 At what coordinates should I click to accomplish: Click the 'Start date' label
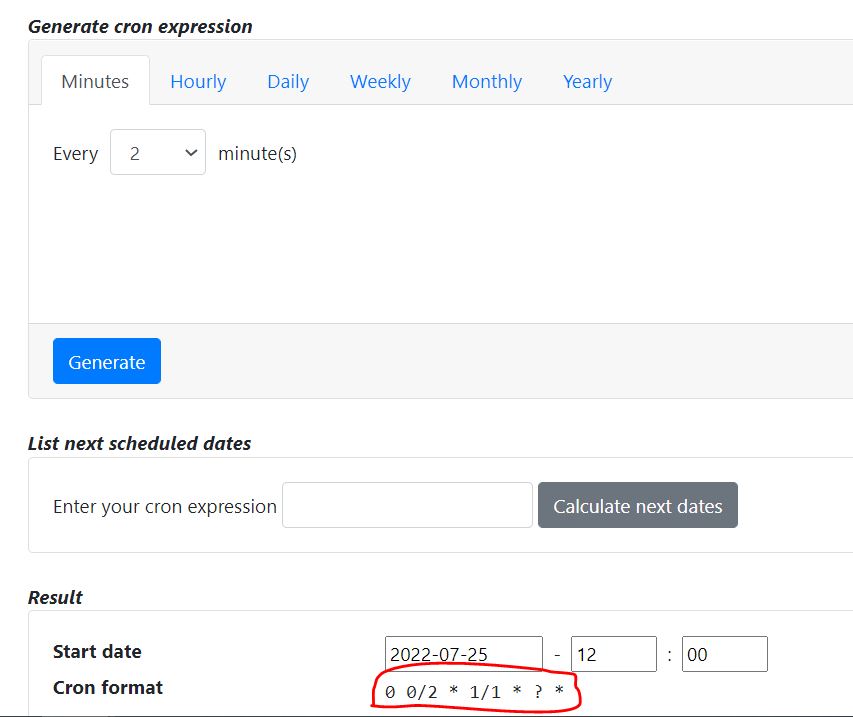[x=97, y=652]
